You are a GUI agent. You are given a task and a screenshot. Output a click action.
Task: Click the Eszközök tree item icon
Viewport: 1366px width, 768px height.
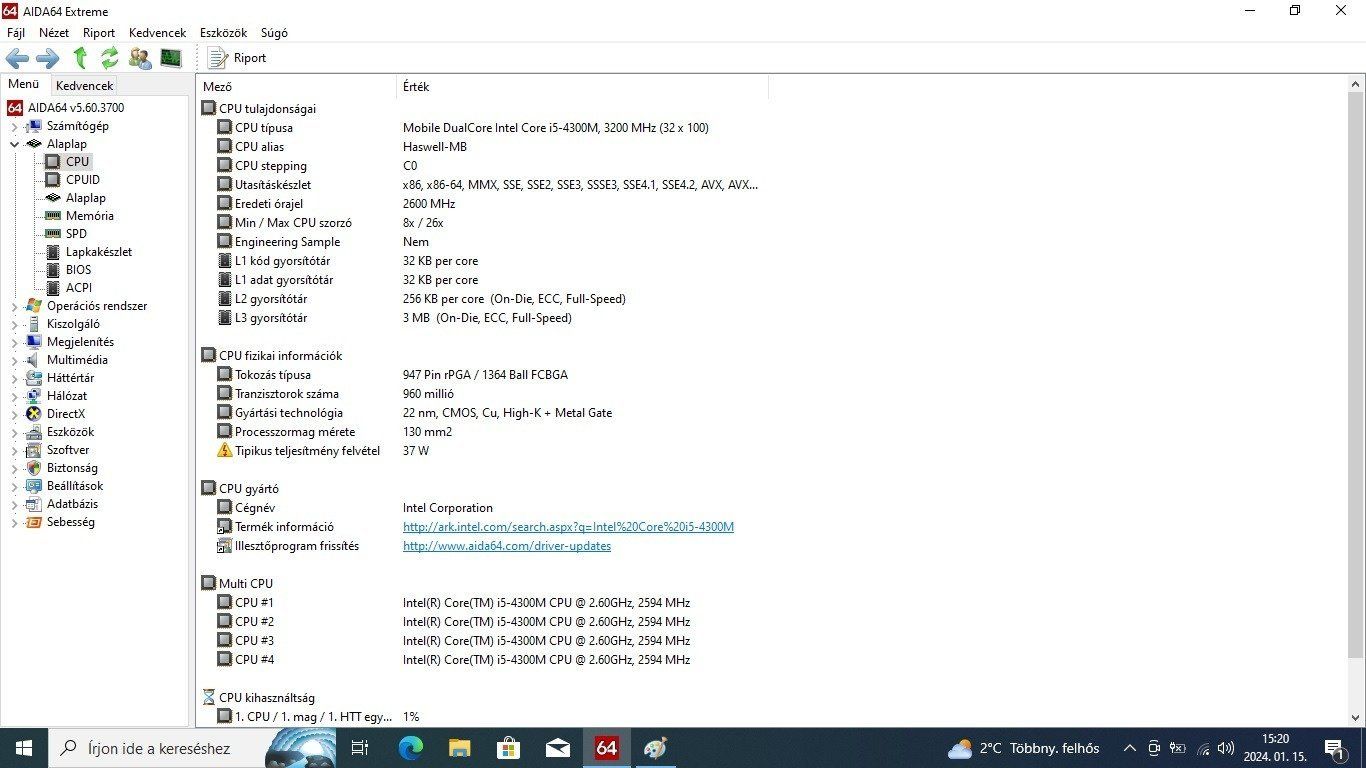[34, 432]
